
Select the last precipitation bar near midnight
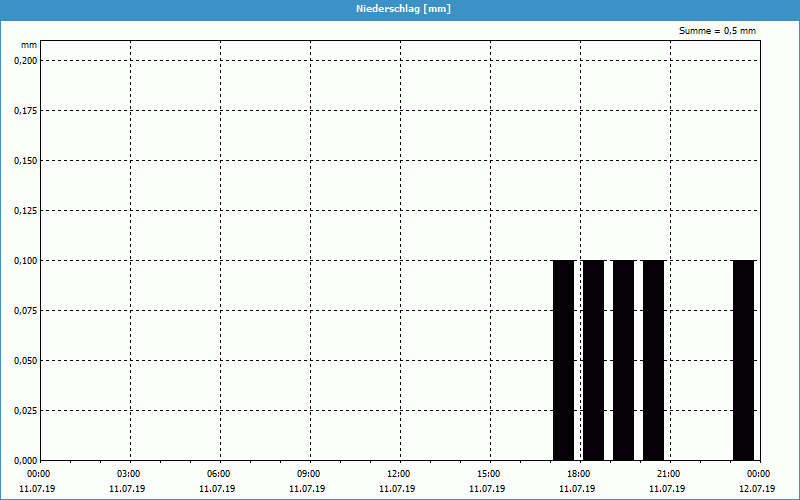743,360
